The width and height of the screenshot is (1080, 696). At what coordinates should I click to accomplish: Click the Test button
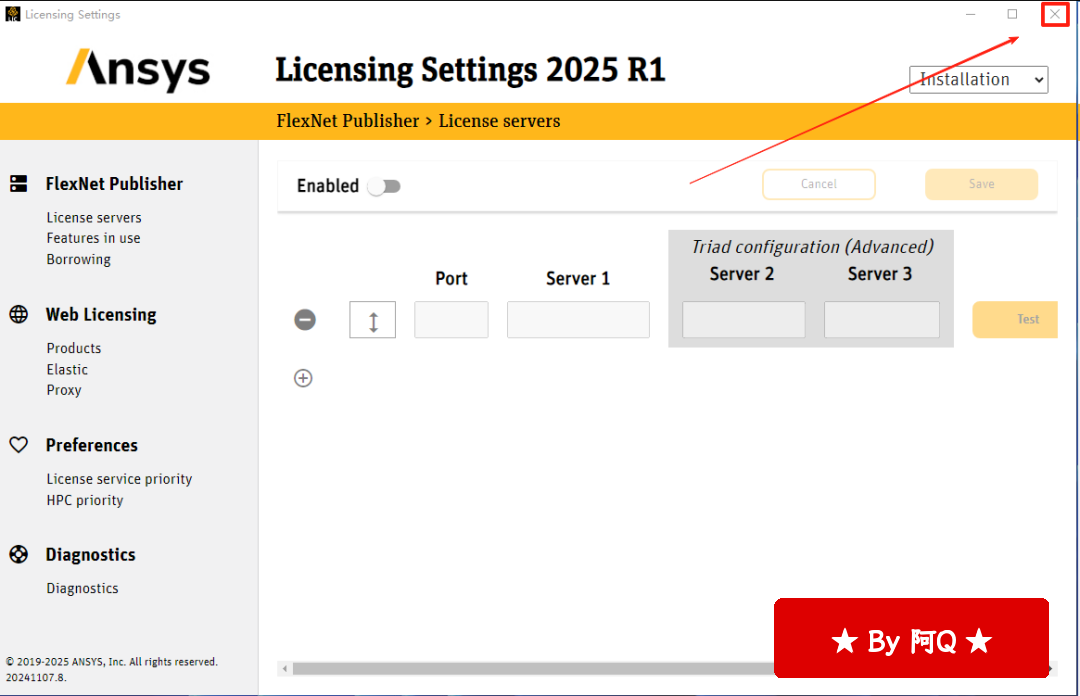[1015, 320]
